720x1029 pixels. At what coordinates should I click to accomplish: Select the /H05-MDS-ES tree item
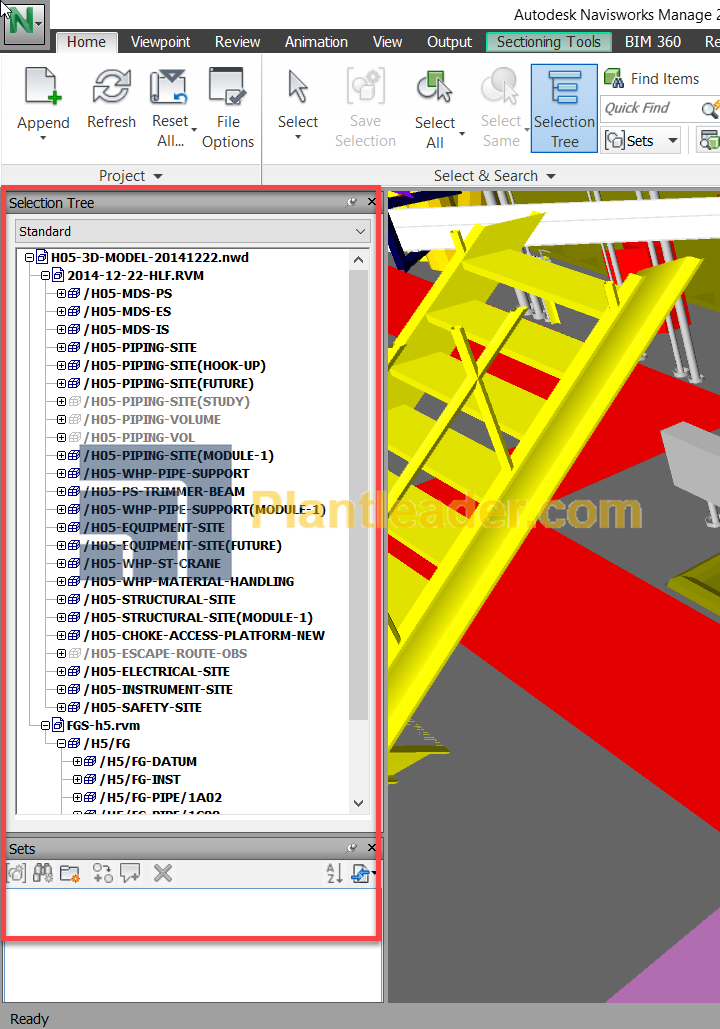point(127,312)
